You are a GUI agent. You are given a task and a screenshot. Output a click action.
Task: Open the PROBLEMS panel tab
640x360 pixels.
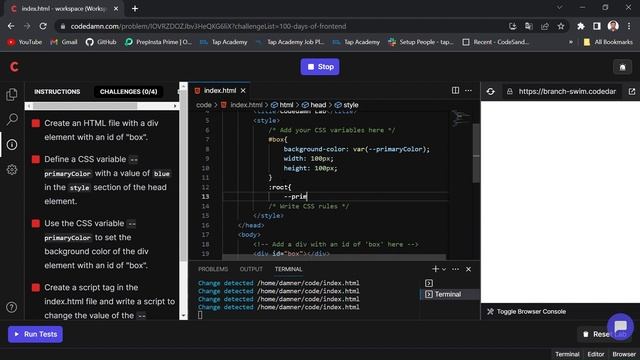(x=213, y=269)
